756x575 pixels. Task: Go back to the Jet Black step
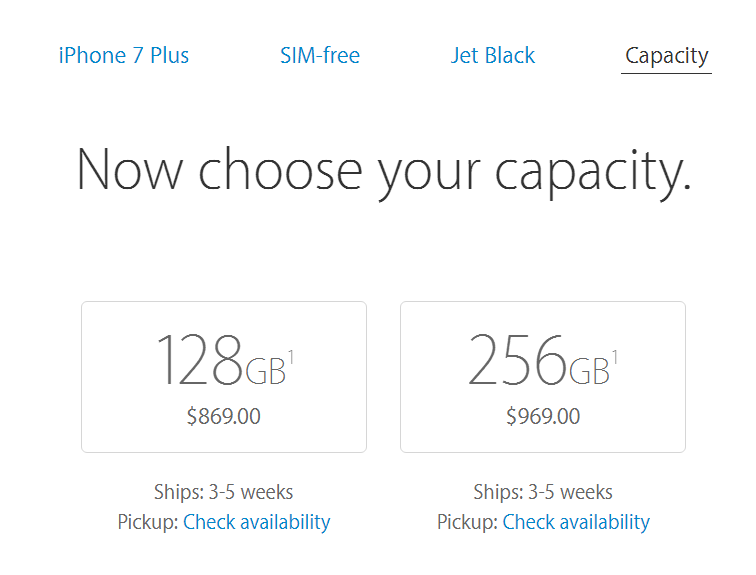(493, 56)
